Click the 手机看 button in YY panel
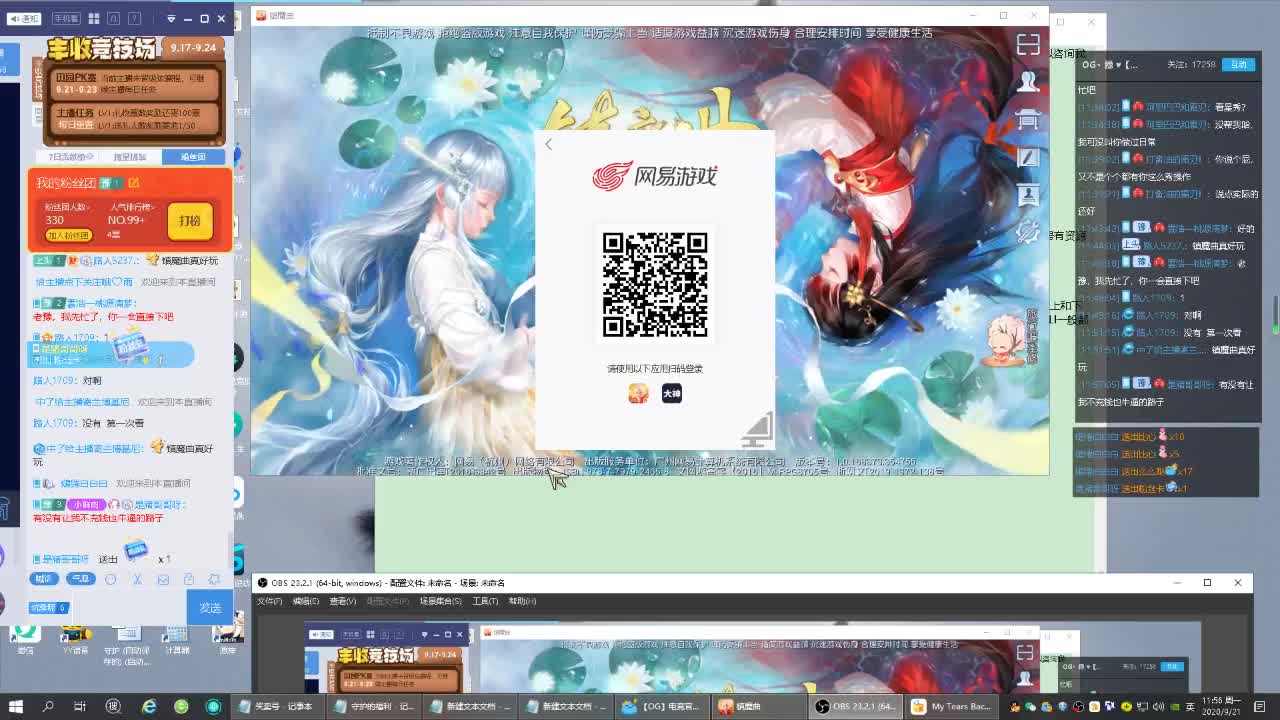 pyautogui.click(x=65, y=18)
